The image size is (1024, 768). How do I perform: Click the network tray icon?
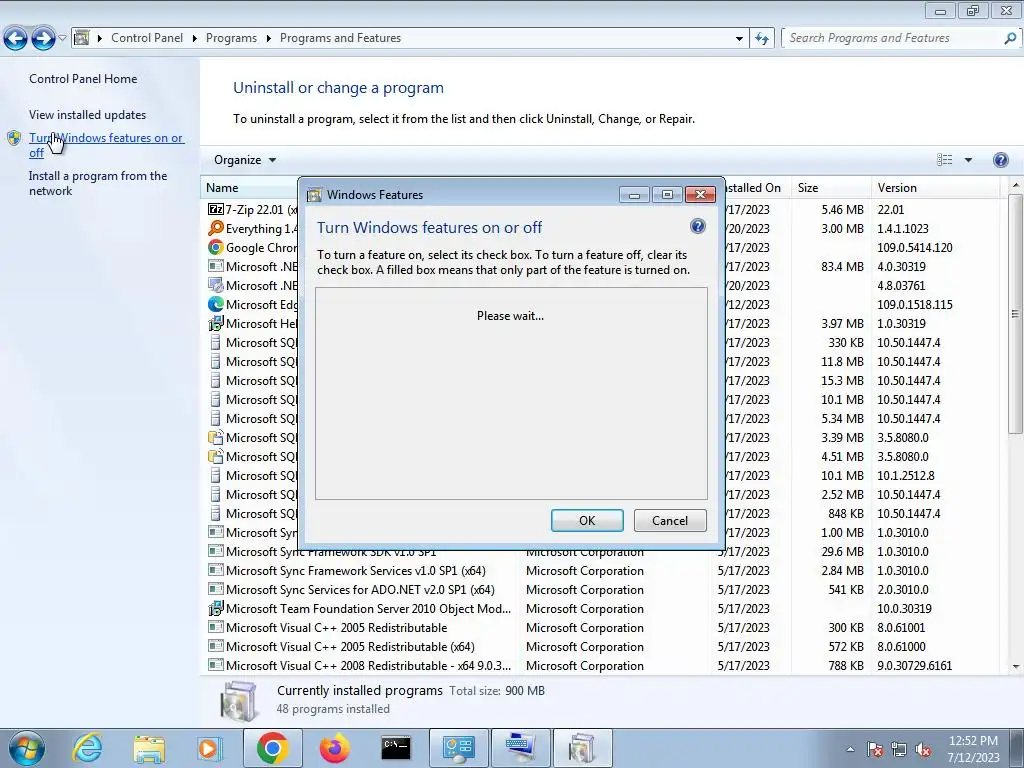point(899,749)
